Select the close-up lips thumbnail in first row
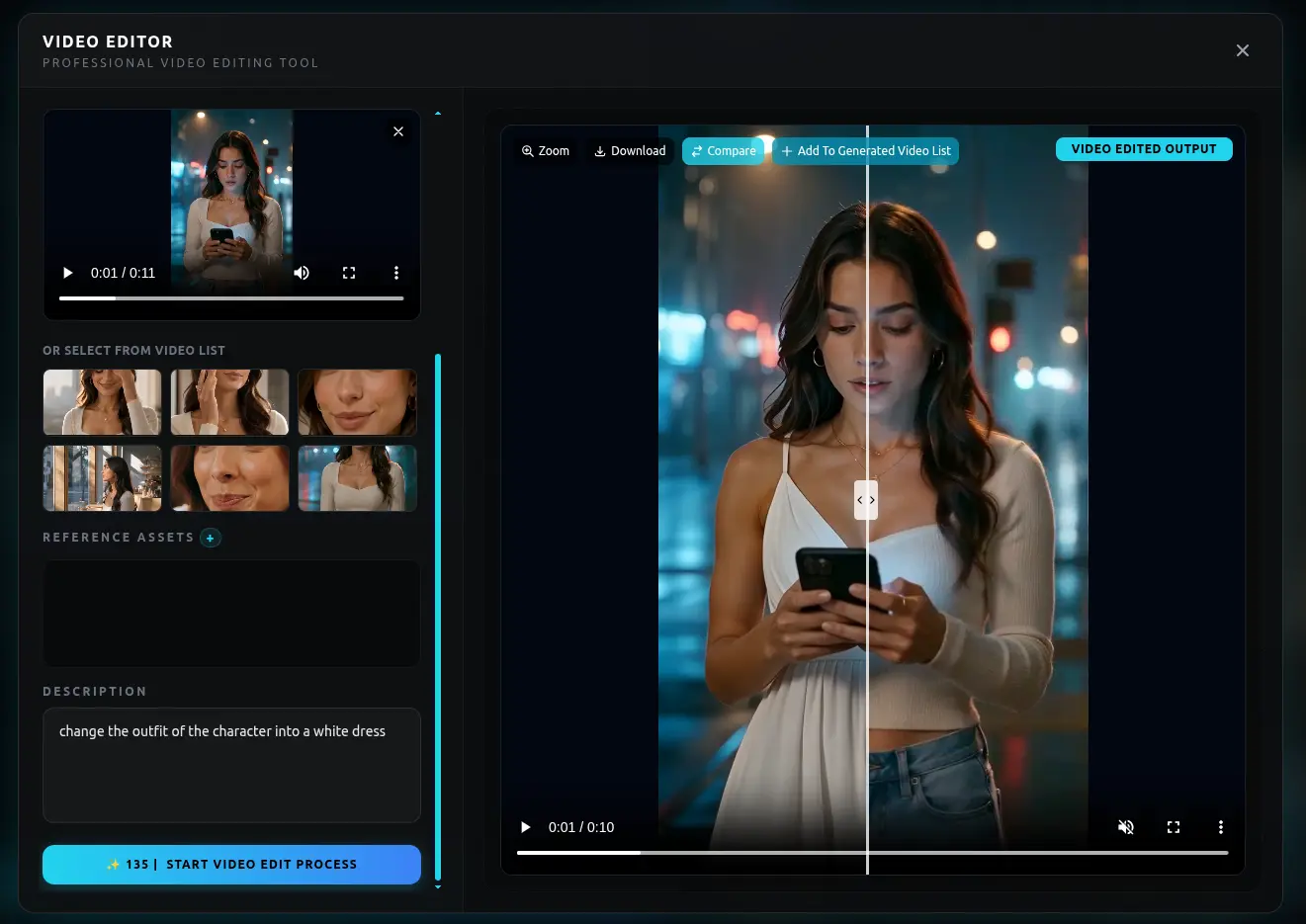1306x924 pixels. pyautogui.click(x=357, y=402)
